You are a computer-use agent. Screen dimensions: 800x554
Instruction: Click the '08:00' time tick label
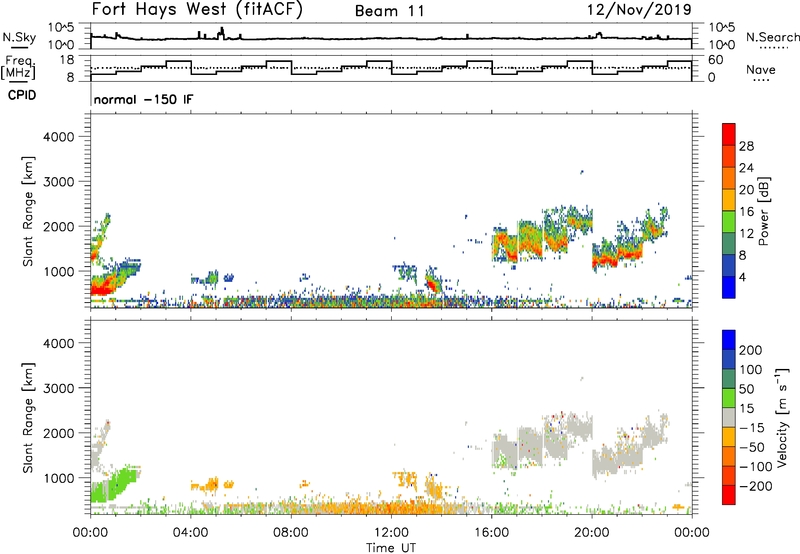tap(291, 533)
